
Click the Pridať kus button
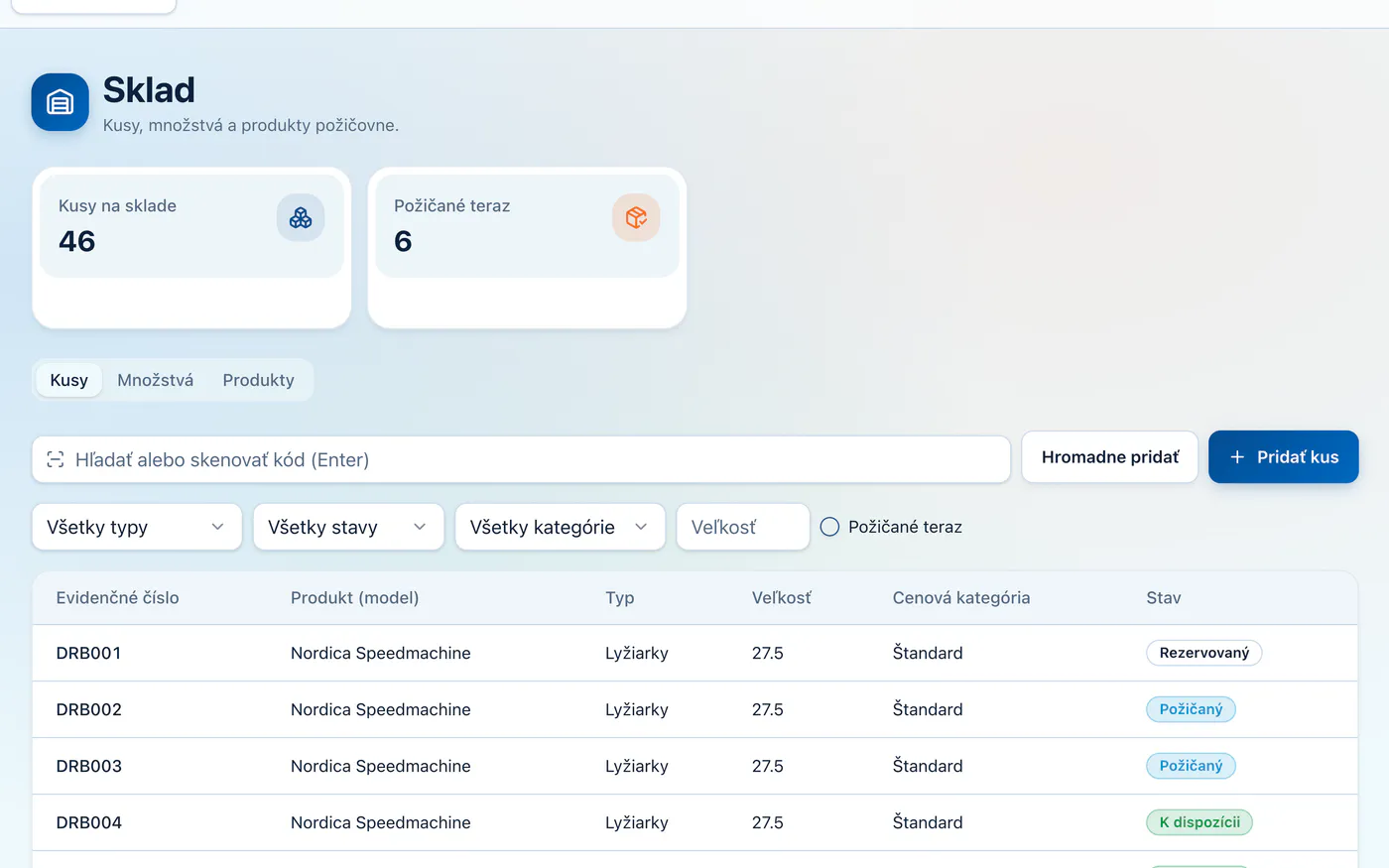point(1284,457)
